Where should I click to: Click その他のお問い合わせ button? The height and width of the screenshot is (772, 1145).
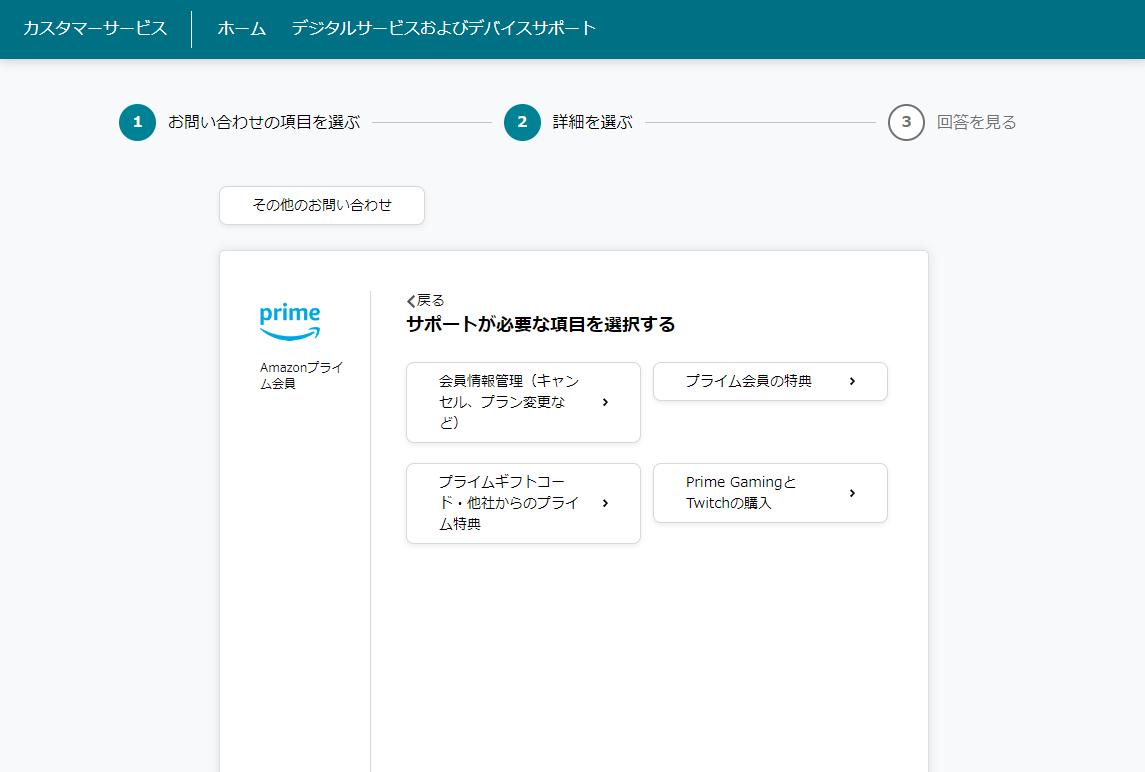[322, 205]
